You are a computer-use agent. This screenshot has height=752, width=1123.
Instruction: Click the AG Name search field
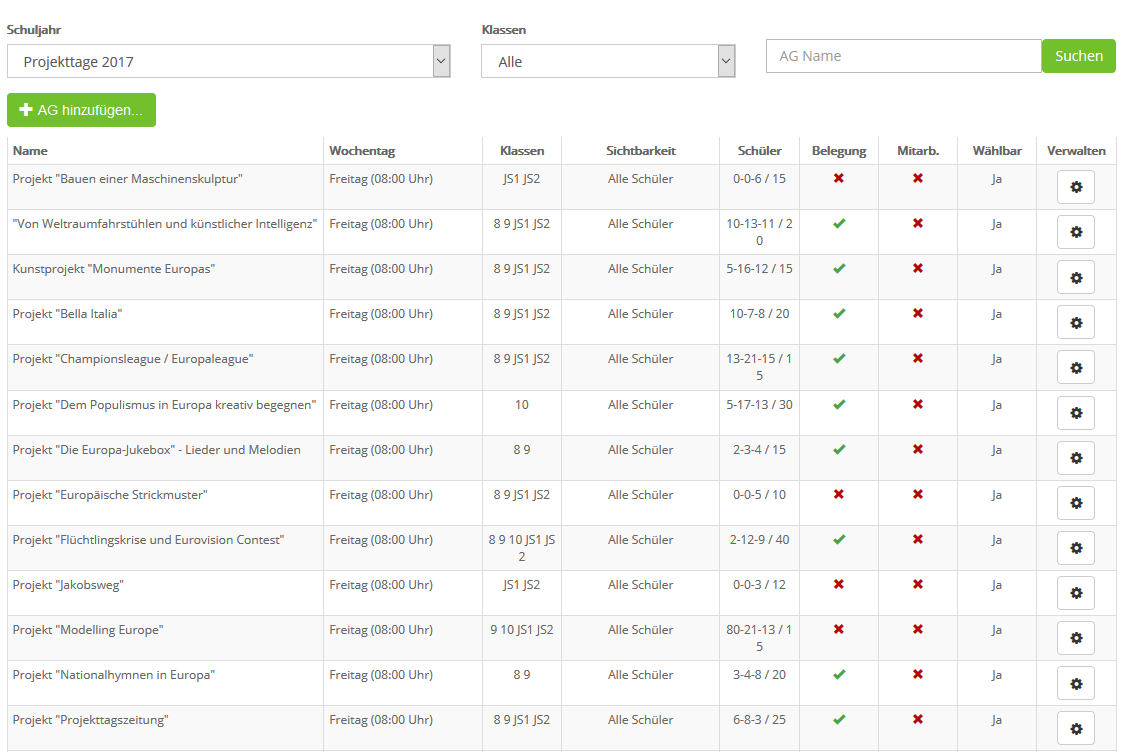coord(903,56)
